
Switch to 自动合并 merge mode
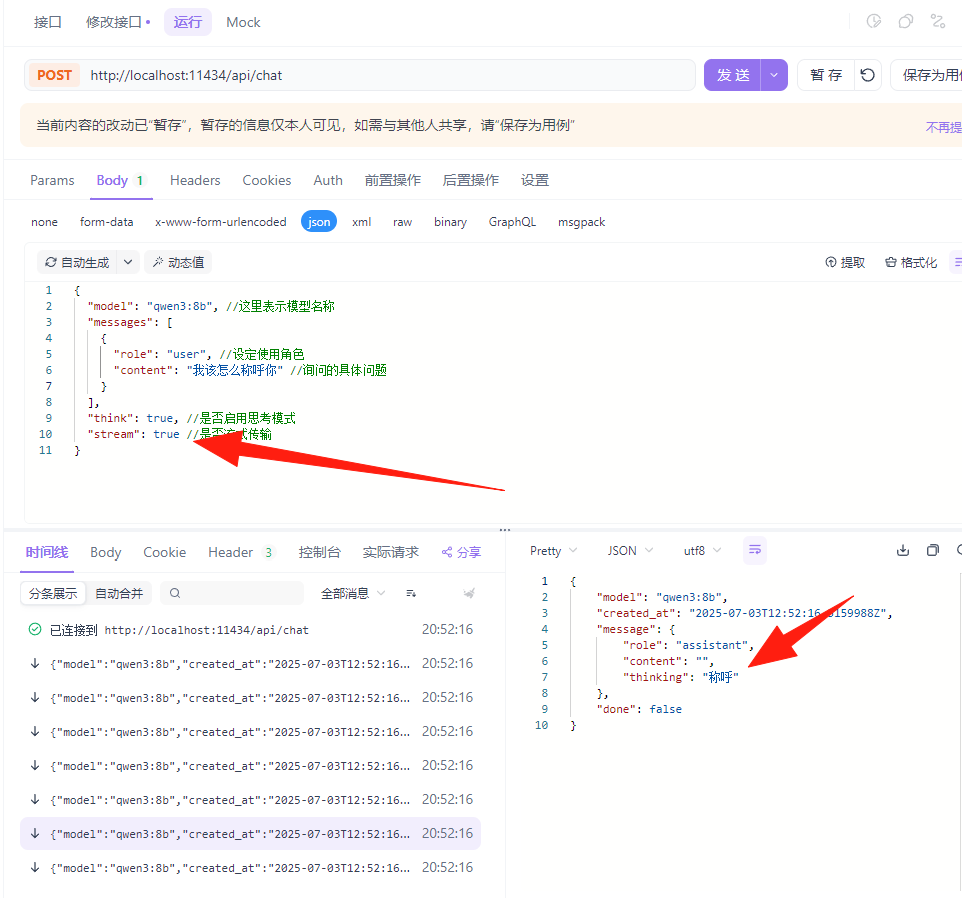(119, 593)
